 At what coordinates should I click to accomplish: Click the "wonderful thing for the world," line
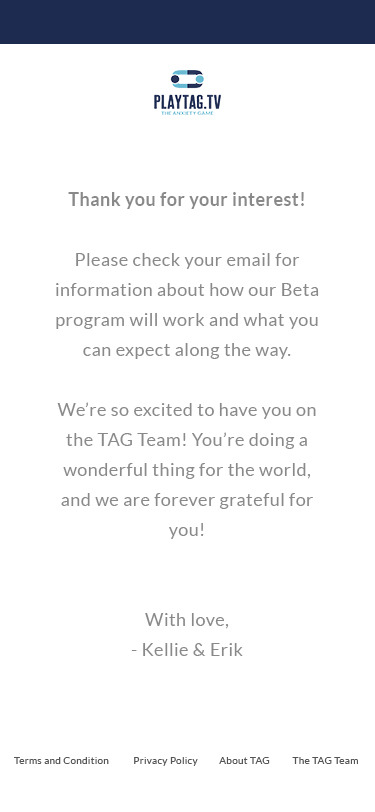point(187,470)
